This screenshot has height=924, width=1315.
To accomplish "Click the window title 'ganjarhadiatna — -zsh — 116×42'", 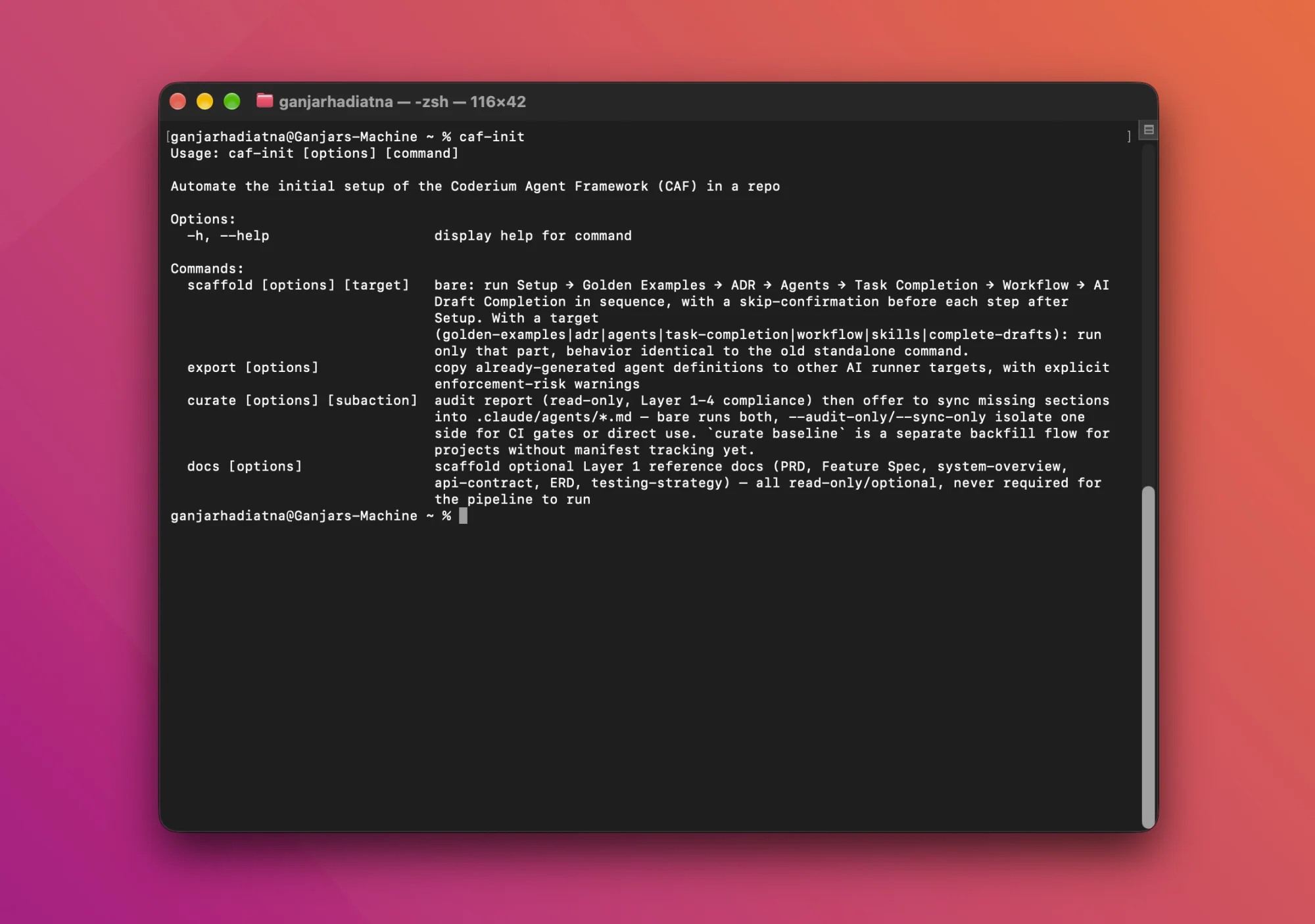I will coord(402,102).
